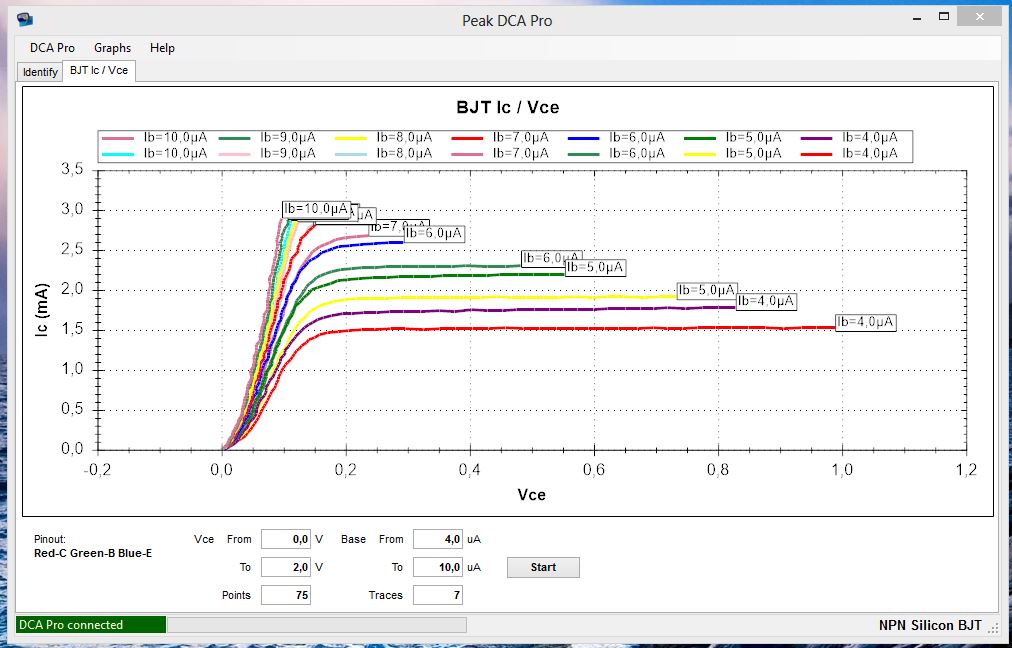This screenshot has height=648, width=1012.
Task: Click the first-row red Ib=7,0µA legend entry
Action: 500,137
